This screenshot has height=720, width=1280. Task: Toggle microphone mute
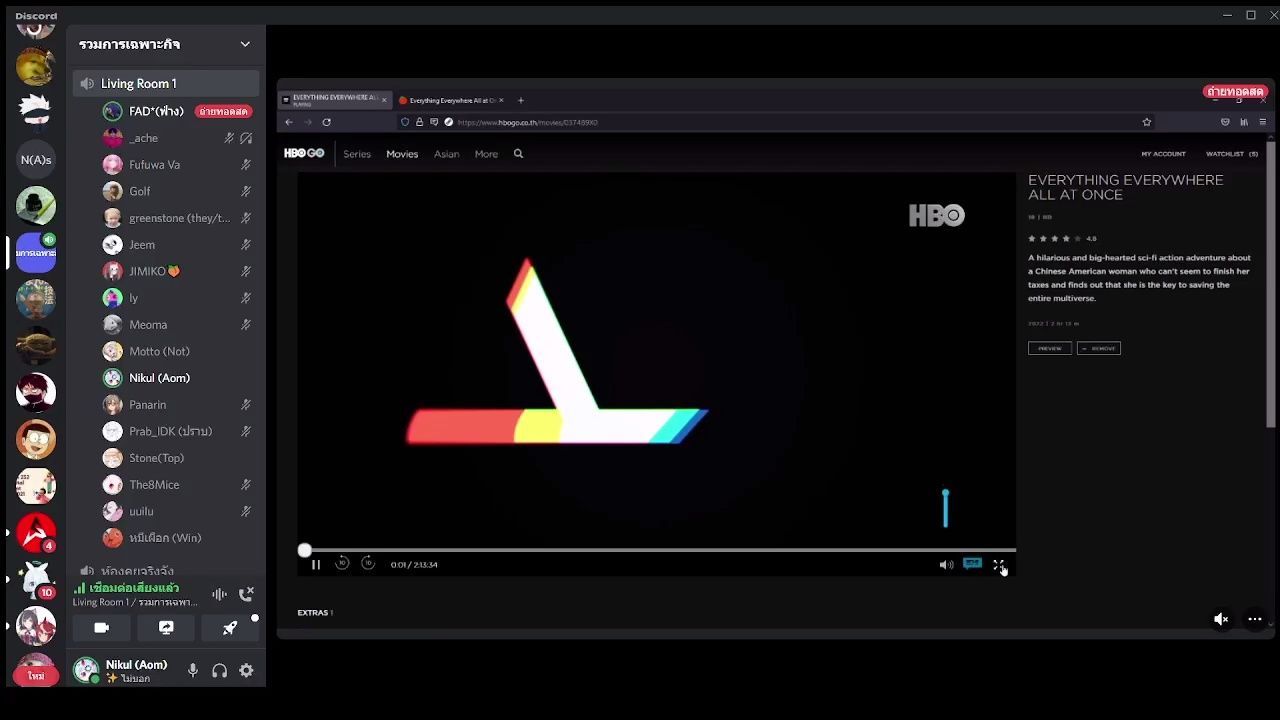click(193, 671)
